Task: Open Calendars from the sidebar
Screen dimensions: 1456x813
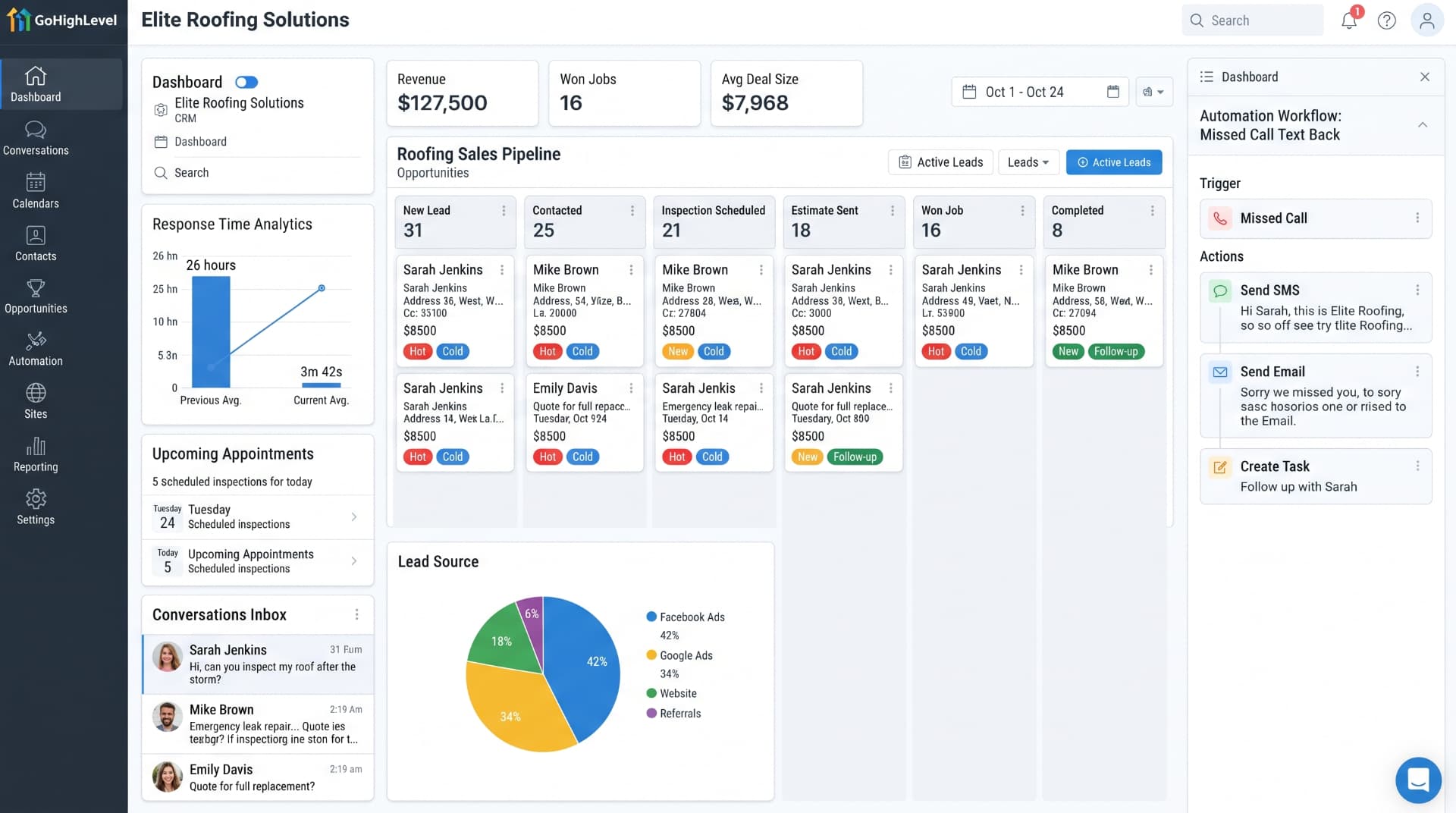Action: pos(36,183)
